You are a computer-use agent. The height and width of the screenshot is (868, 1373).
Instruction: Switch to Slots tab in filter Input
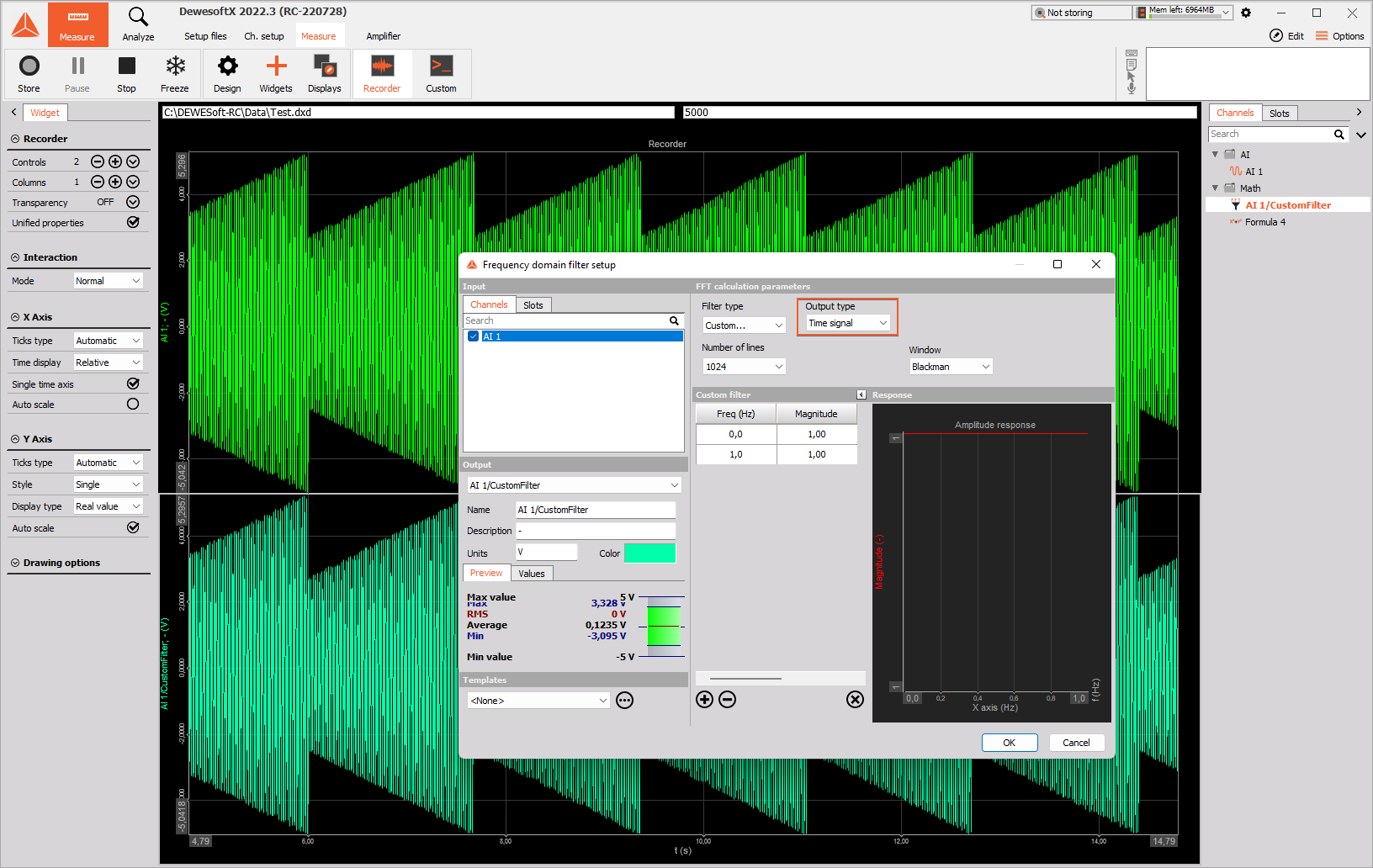[533, 305]
